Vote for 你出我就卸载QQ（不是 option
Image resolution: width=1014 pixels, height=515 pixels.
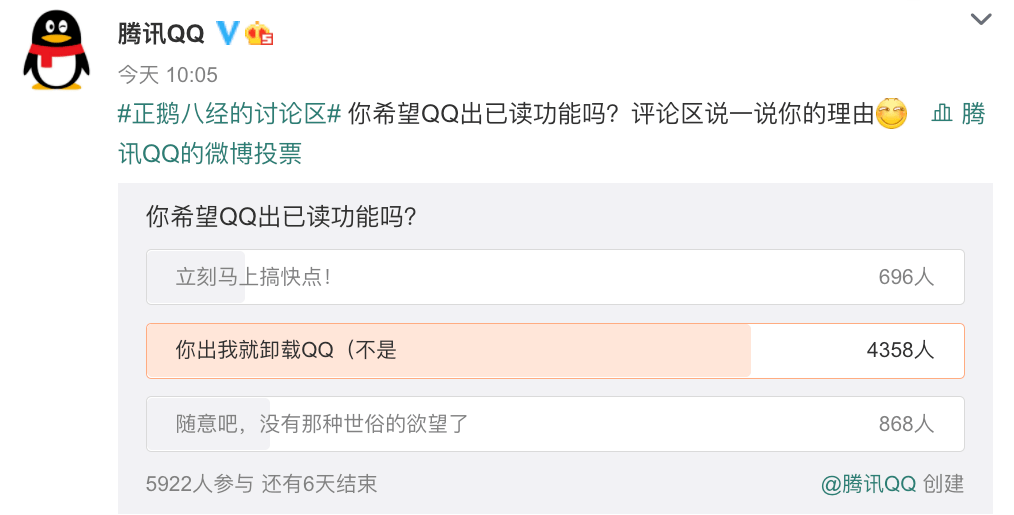pos(555,351)
